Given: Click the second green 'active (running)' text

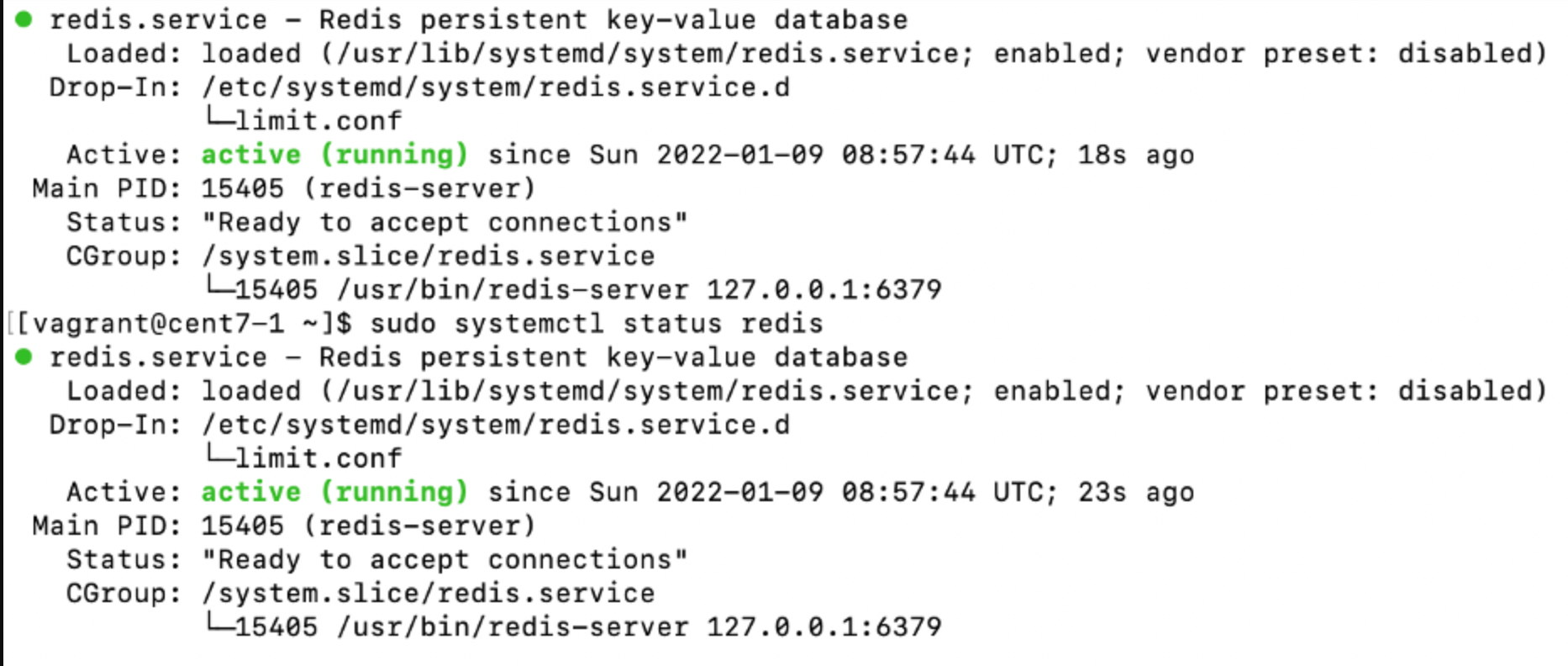Looking at the screenshot, I should 334,492.
